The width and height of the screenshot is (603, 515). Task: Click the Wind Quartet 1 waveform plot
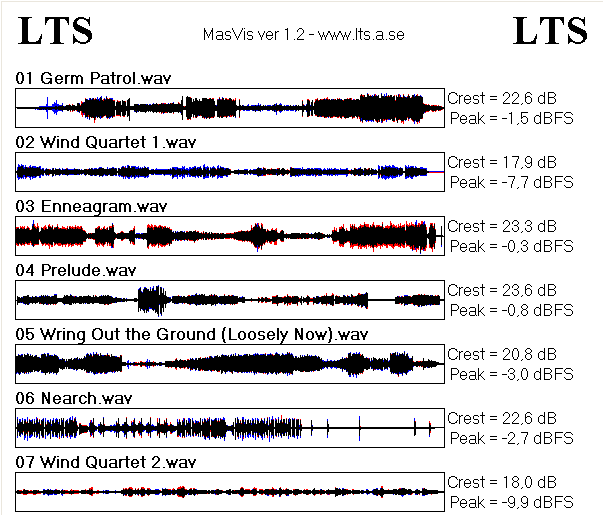click(x=230, y=172)
